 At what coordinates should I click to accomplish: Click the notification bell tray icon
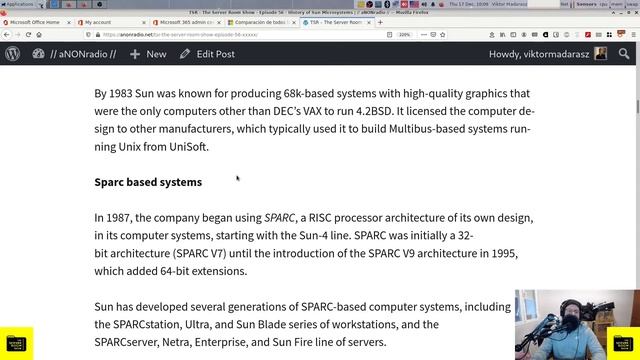pos(433,4)
